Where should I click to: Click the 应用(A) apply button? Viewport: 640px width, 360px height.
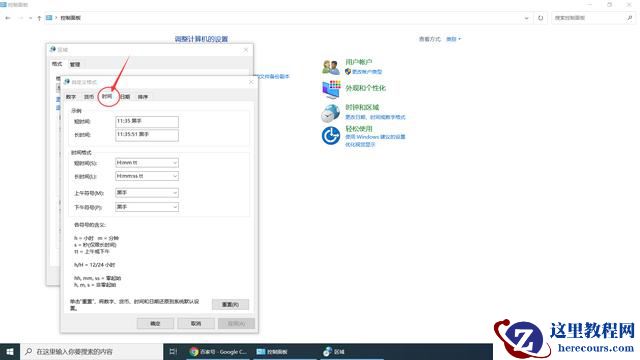coord(236,324)
